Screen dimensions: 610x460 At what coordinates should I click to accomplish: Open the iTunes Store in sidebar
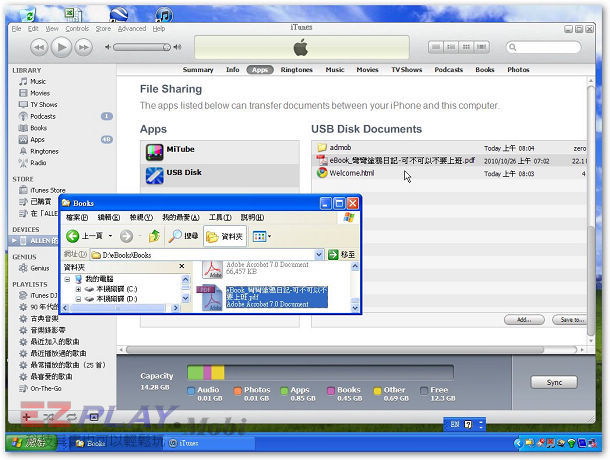[47, 190]
